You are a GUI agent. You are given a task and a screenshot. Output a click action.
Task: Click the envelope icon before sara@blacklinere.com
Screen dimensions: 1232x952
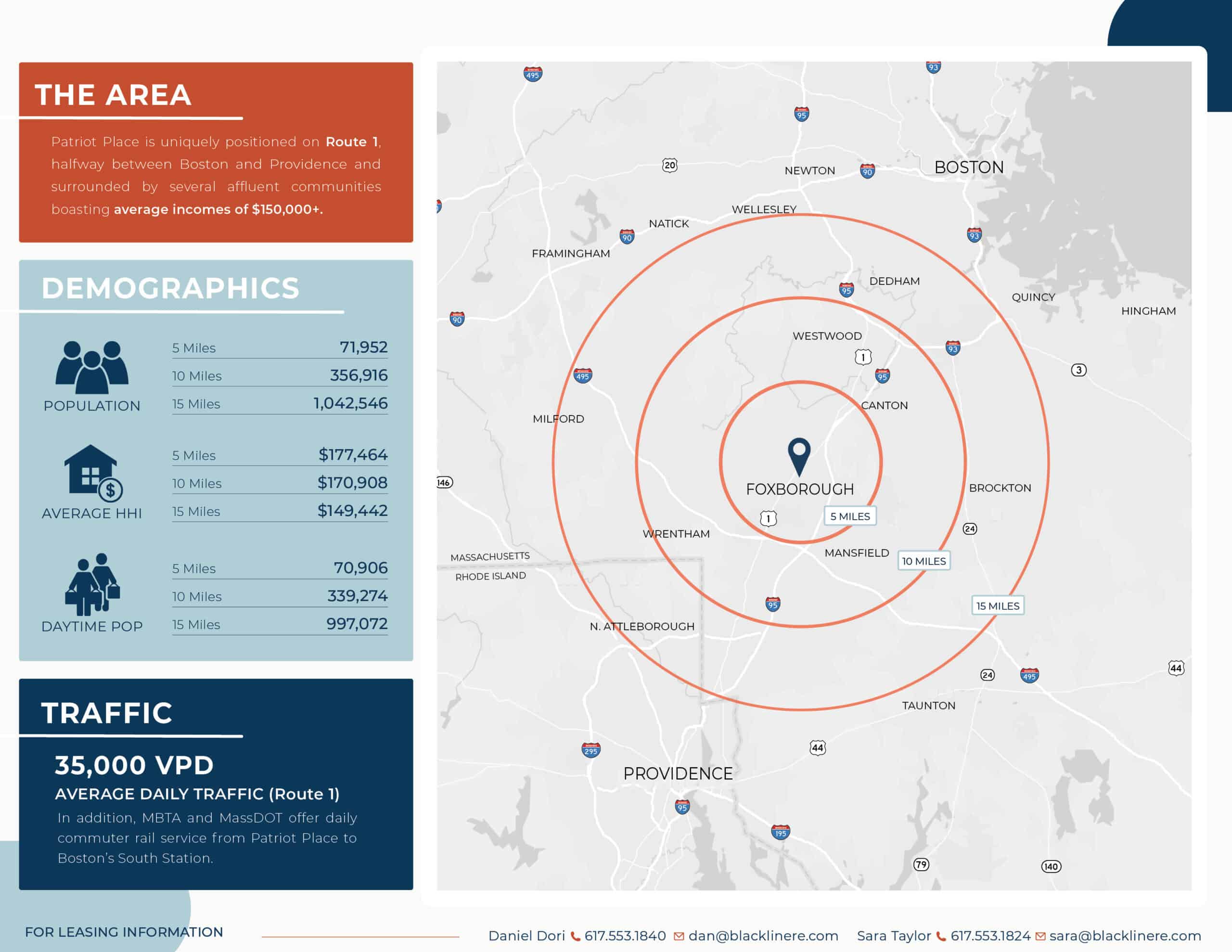pyautogui.click(x=1041, y=936)
